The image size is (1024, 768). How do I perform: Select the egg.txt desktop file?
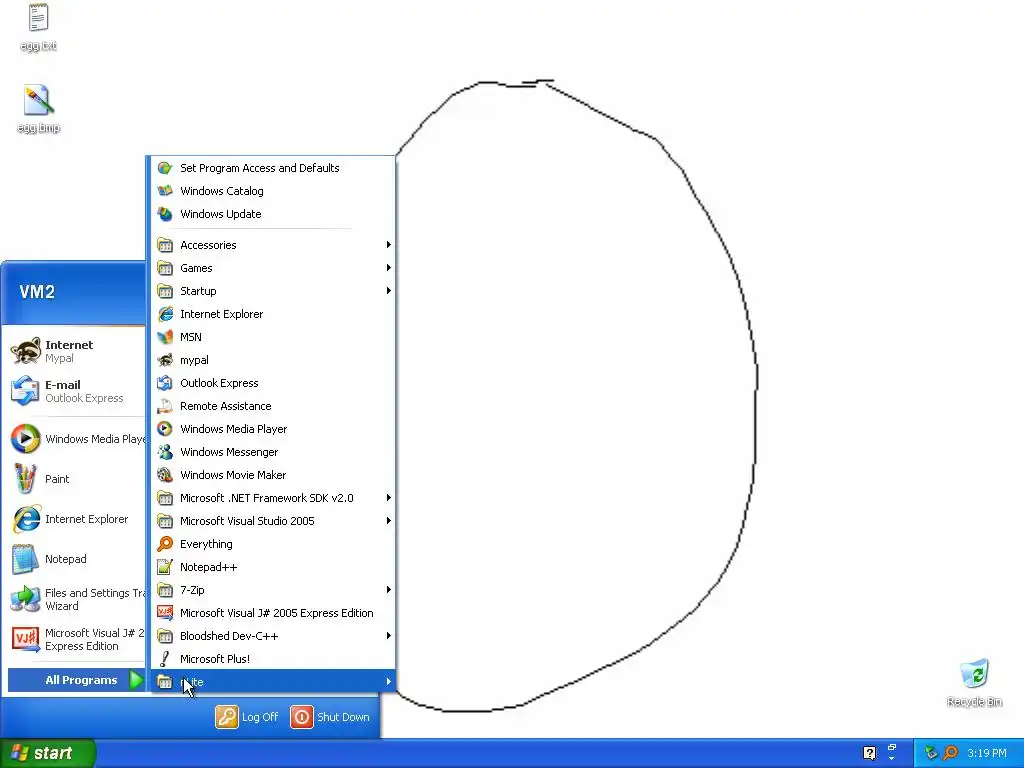tap(38, 27)
